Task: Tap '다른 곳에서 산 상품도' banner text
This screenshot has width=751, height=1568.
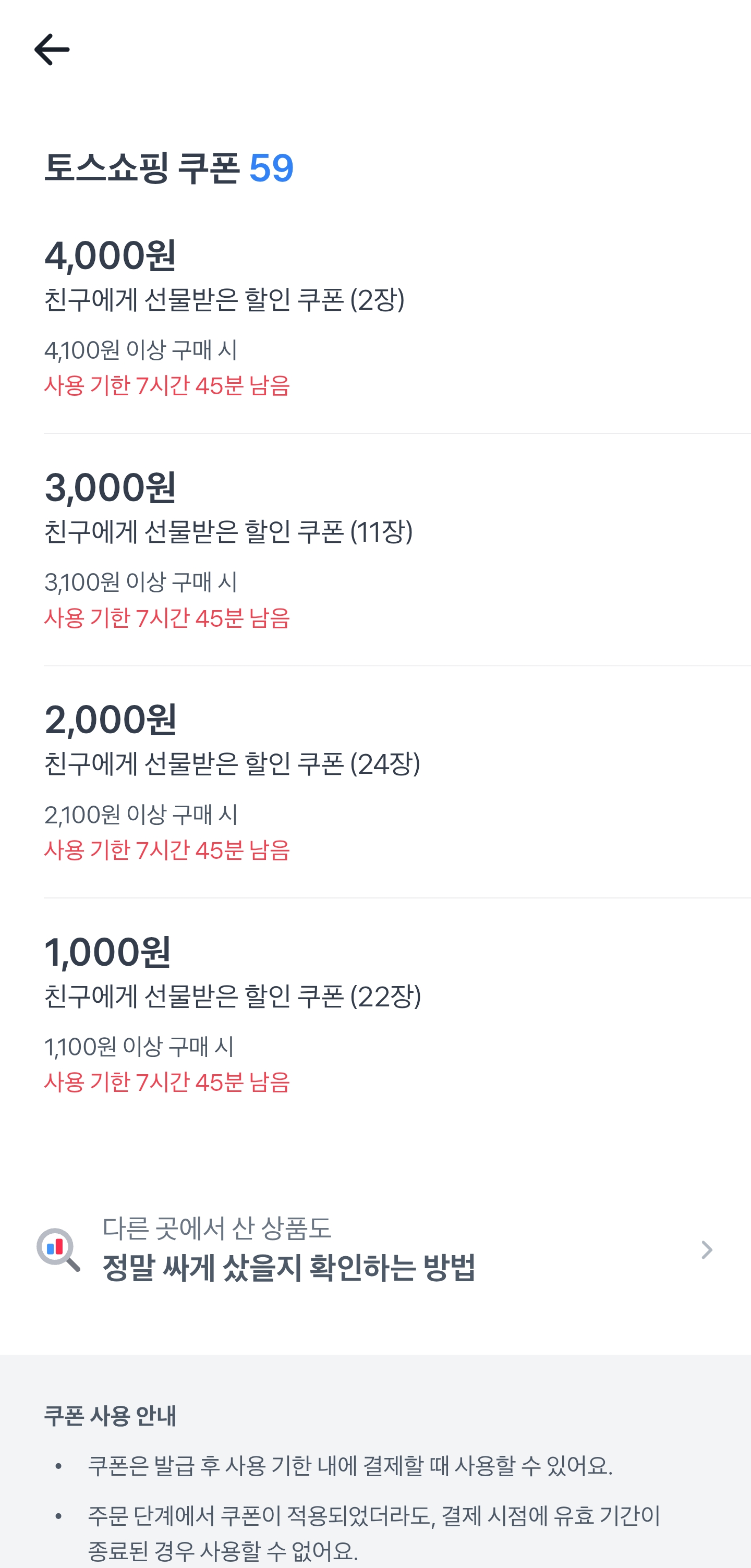Action: point(216,1229)
